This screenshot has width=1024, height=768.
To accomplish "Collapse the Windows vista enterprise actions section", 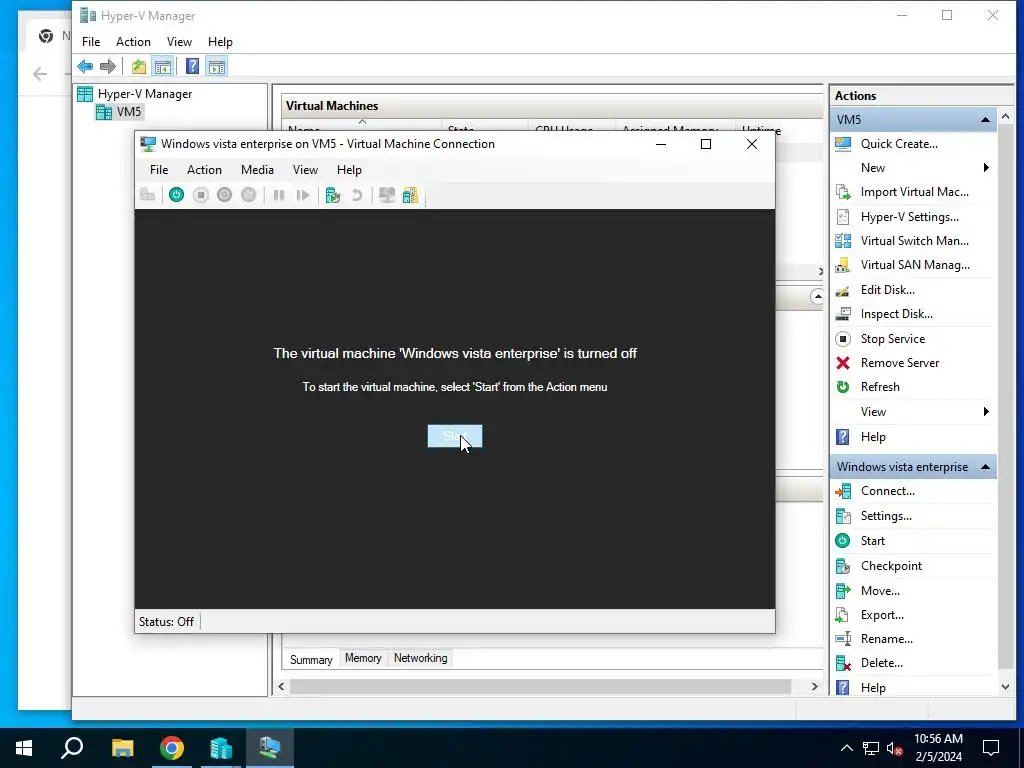I will point(985,467).
